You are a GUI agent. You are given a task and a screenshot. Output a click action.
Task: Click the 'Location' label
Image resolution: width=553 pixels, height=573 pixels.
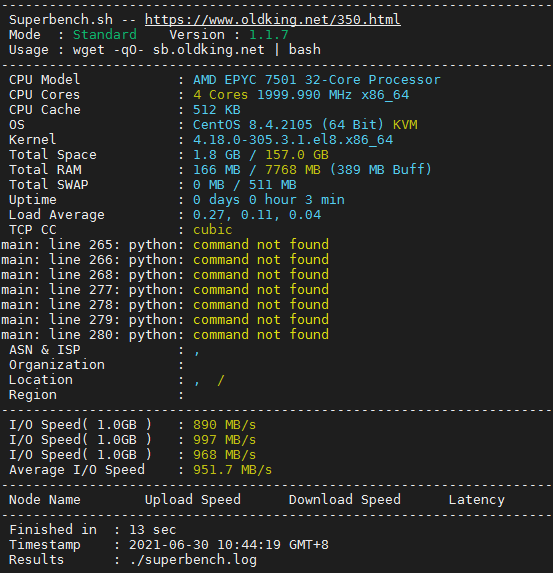41,380
